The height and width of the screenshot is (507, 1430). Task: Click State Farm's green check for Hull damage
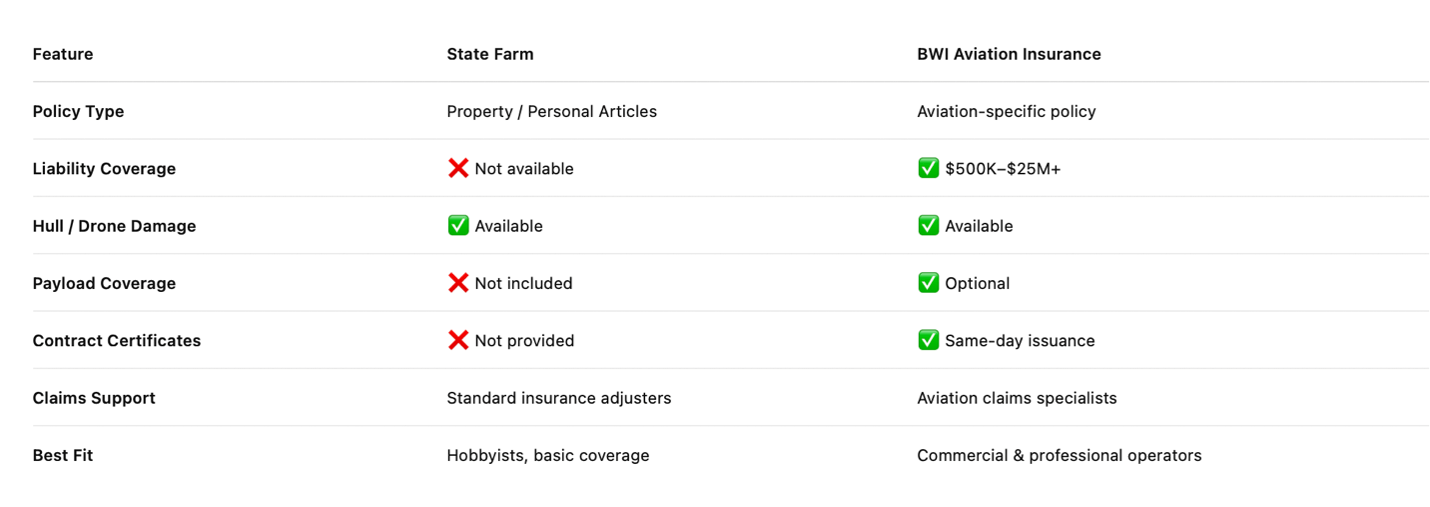coord(458,226)
